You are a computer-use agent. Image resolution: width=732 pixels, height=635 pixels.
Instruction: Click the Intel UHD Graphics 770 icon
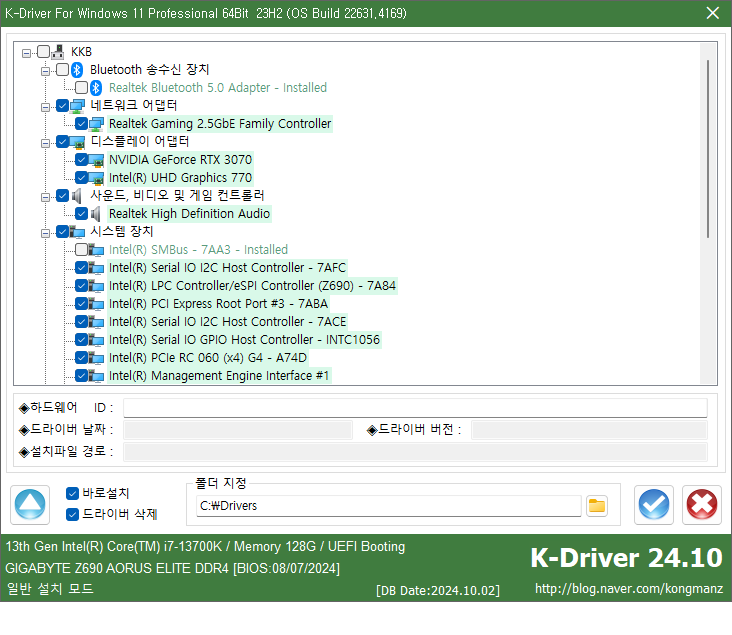pos(96,178)
